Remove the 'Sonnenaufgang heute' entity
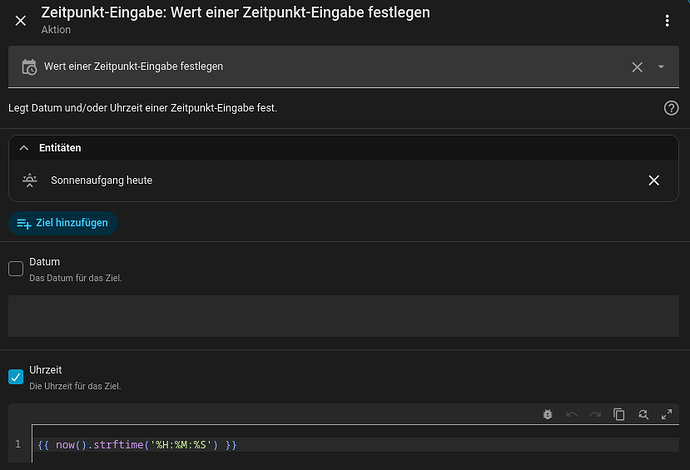The width and height of the screenshot is (690, 470). pyautogui.click(x=654, y=180)
